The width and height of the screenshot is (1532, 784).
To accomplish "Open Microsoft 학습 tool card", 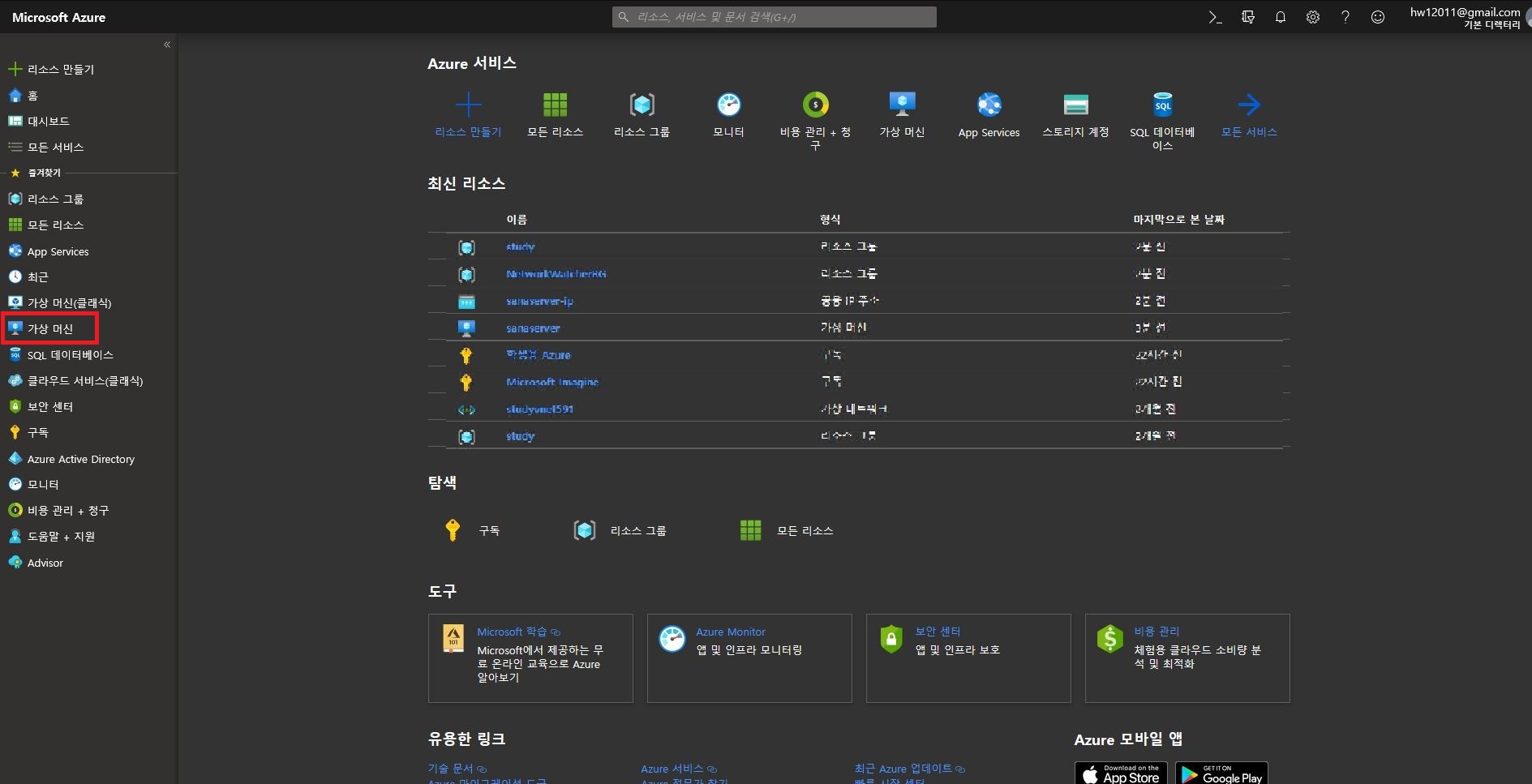I will [530, 658].
